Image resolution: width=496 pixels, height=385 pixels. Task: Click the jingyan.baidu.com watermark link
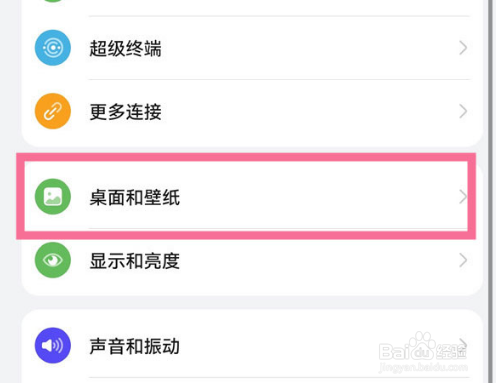[x=423, y=367]
